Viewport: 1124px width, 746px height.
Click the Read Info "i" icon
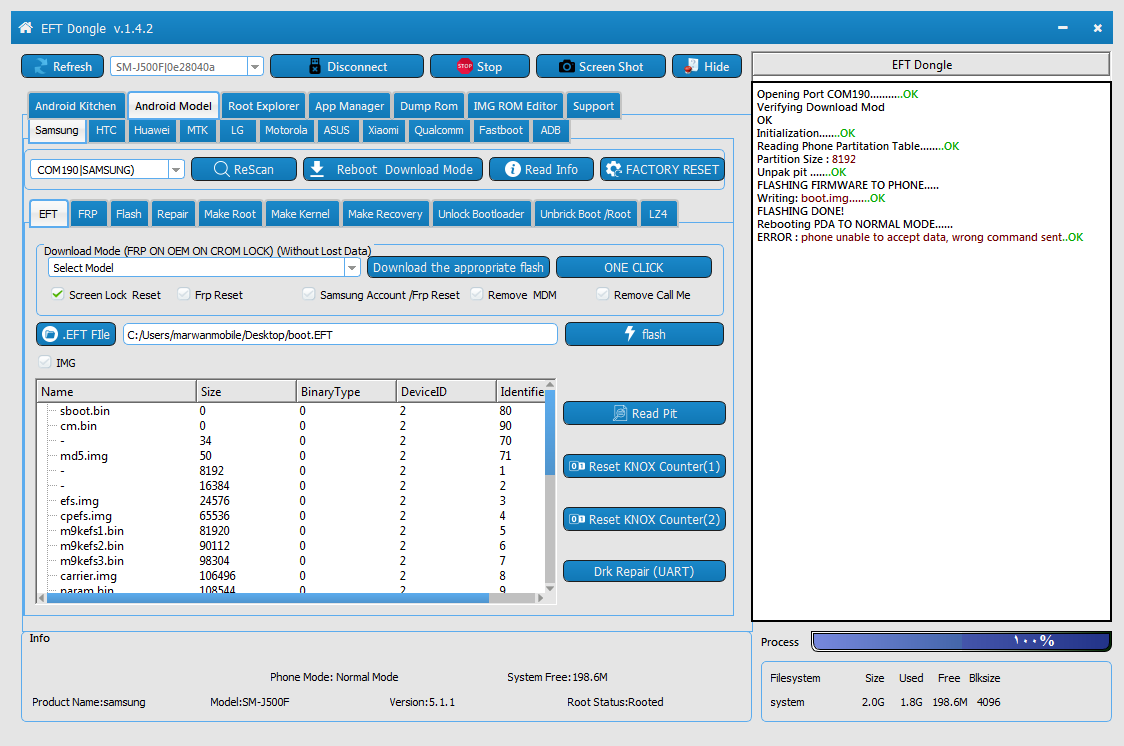click(513, 169)
